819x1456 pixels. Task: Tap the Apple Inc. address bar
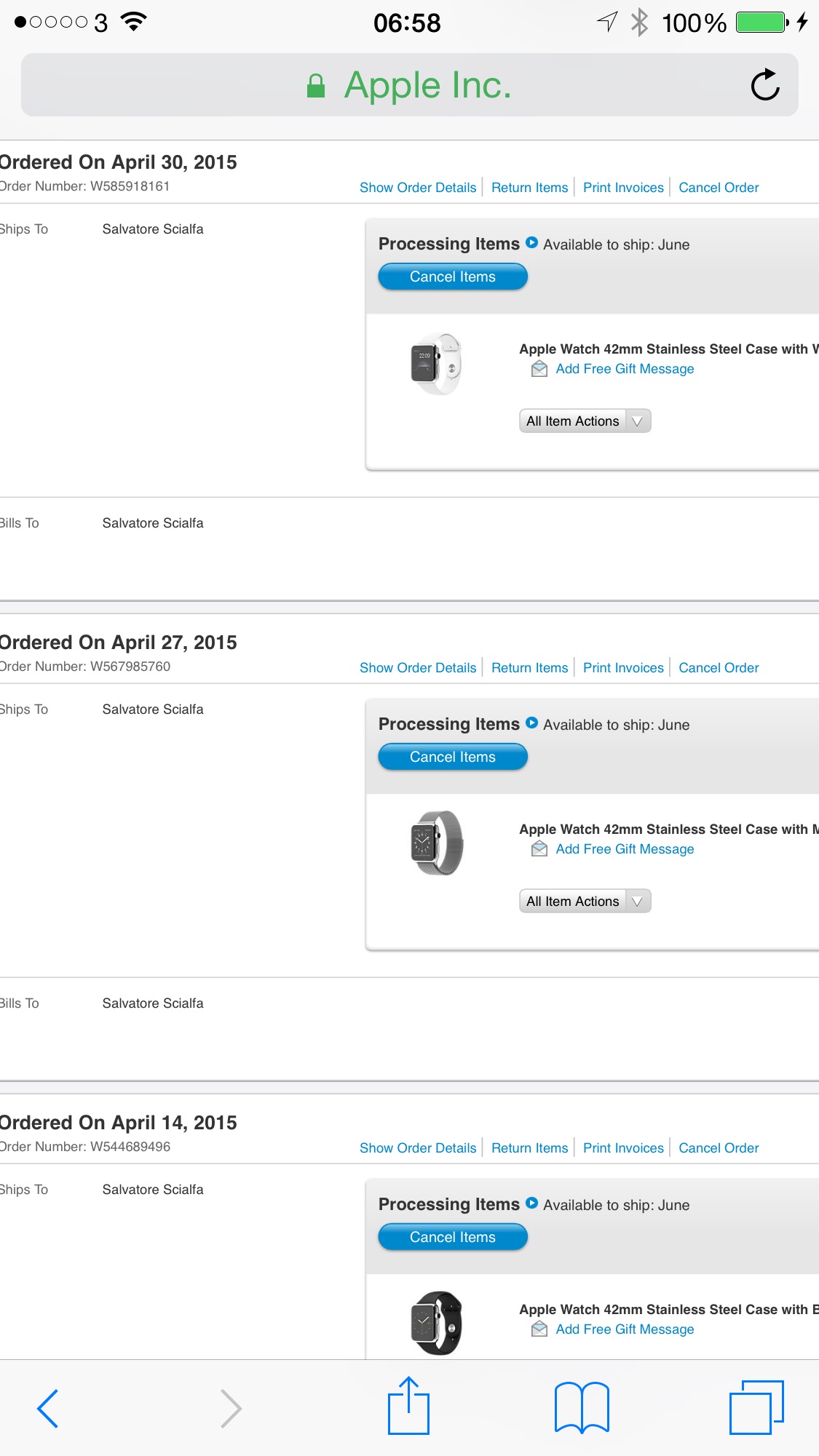click(x=410, y=85)
